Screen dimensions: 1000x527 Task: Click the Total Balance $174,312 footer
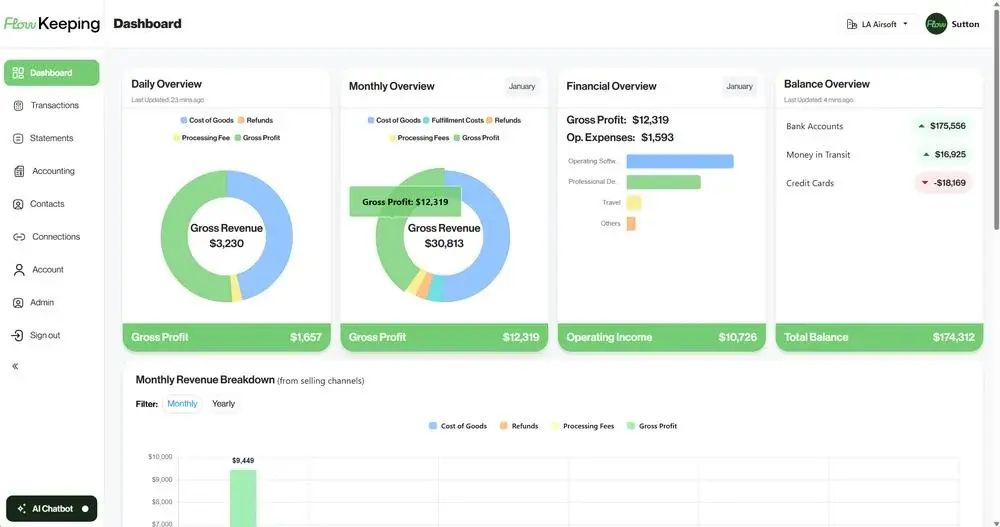point(879,337)
